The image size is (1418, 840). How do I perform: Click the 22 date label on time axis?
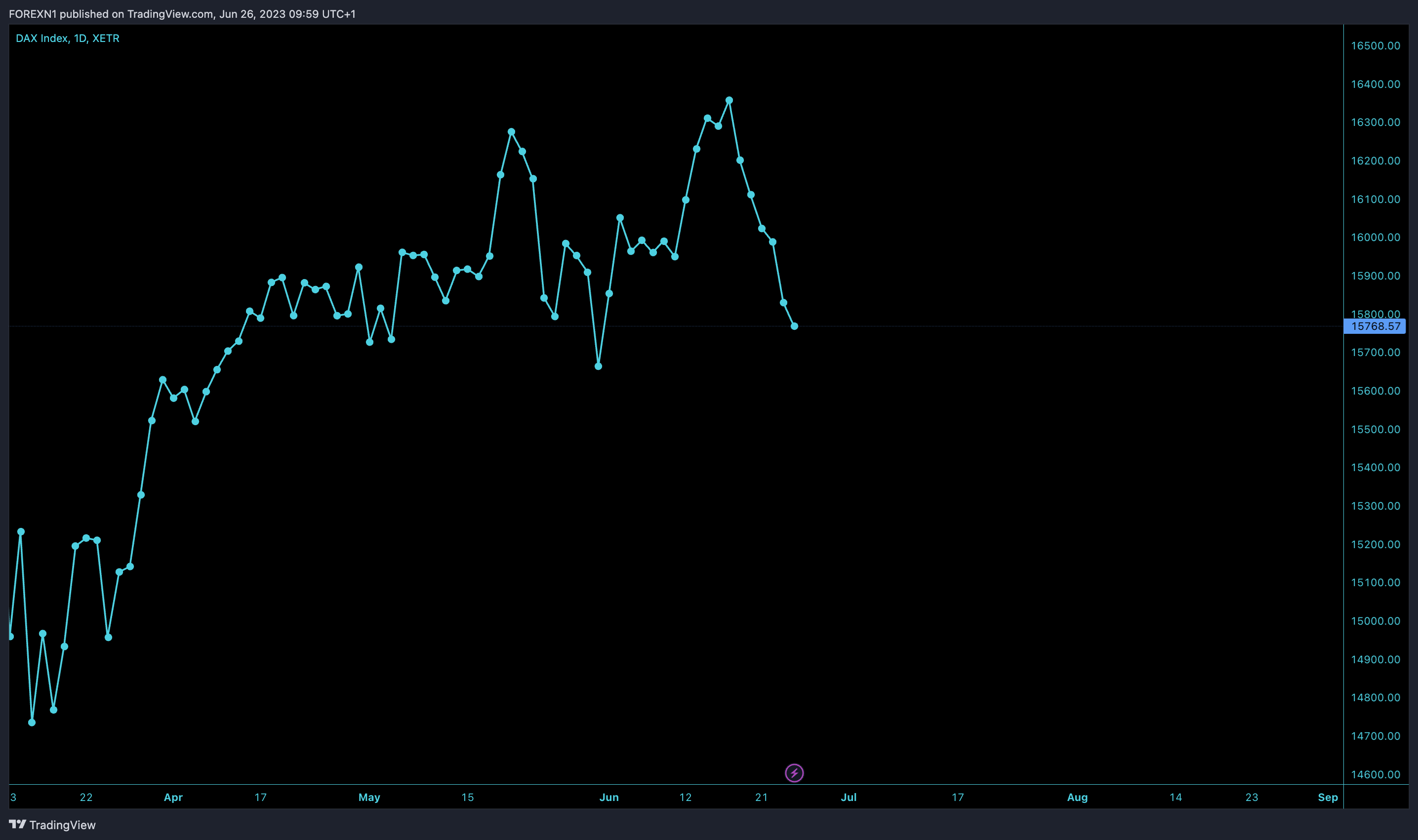point(86,798)
